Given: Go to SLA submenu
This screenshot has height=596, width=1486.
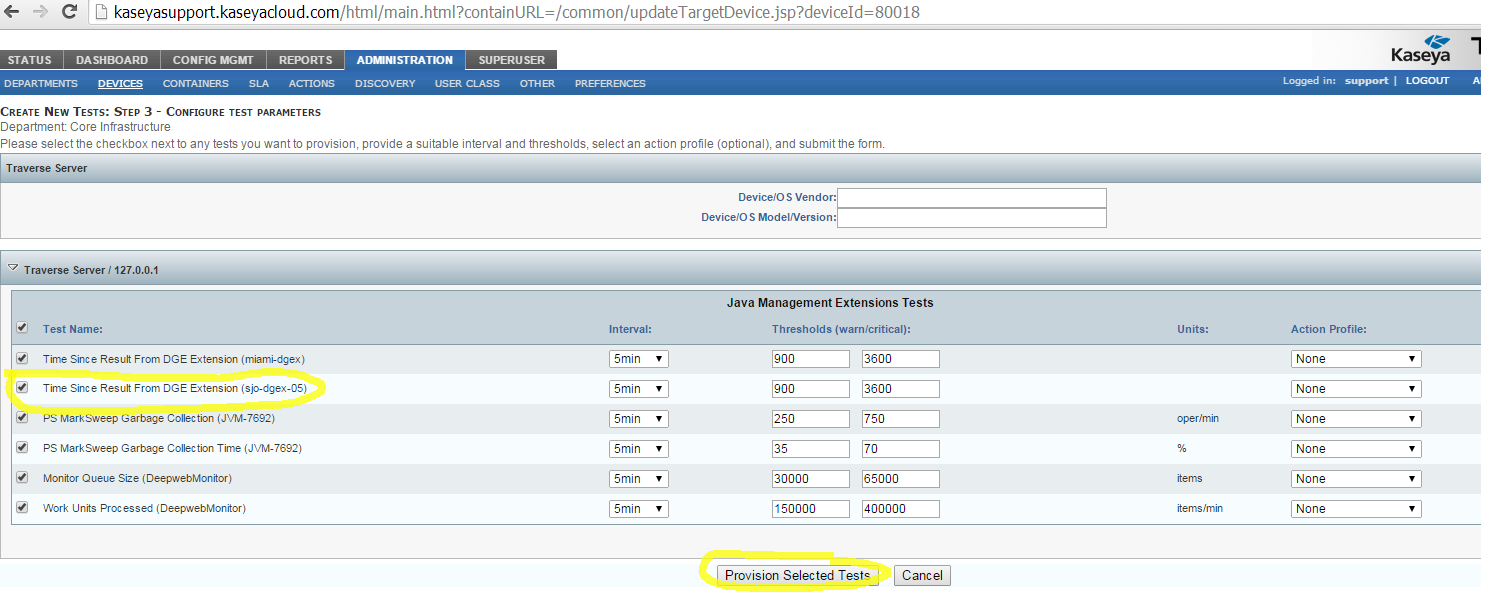Looking at the screenshot, I should 259,83.
